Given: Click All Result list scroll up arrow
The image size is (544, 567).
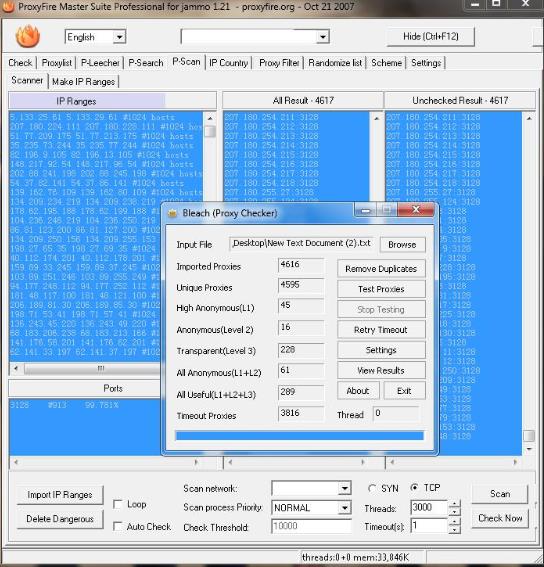Looking at the screenshot, I should [376, 119].
